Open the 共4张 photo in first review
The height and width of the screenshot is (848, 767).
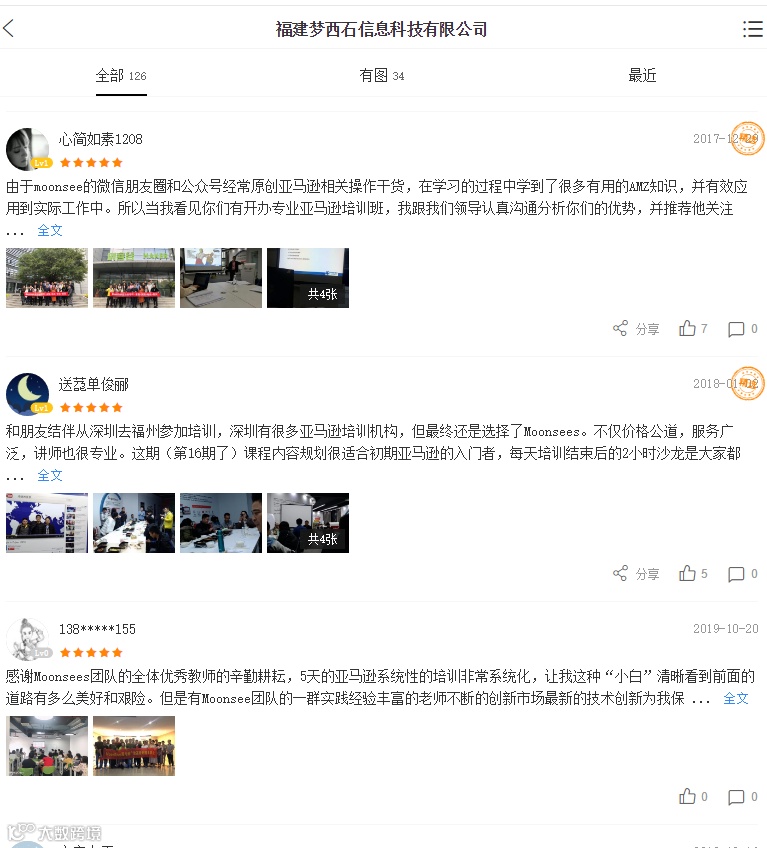(308, 278)
